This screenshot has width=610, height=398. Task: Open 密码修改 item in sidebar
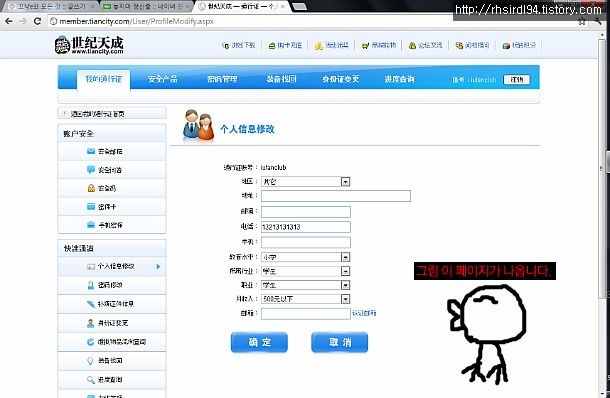click(x=112, y=285)
